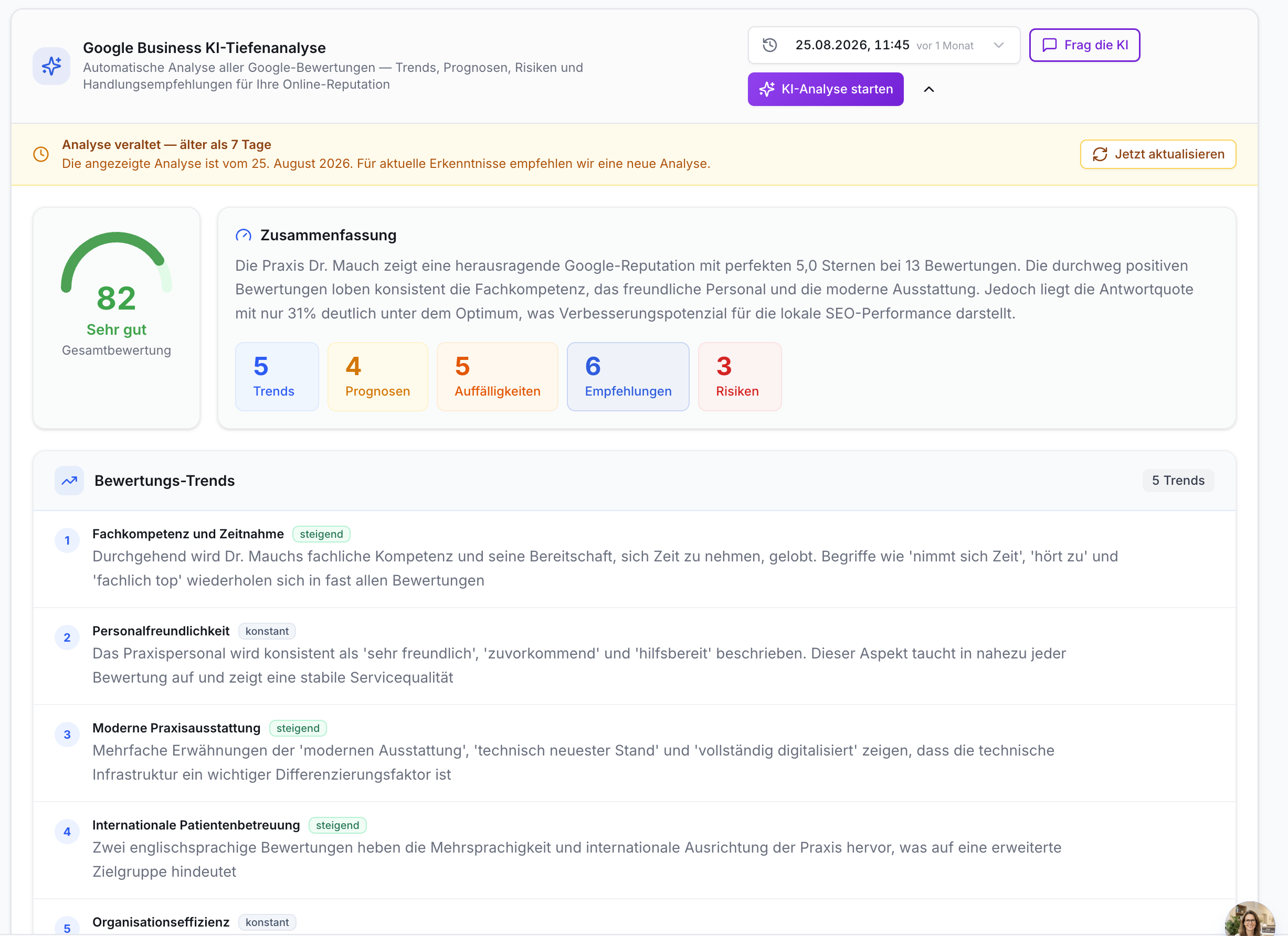The height and width of the screenshot is (936, 1288).
Task: Click the trend arrow icon by Bewertungs-Trends
Action: pyautogui.click(x=69, y=481)
